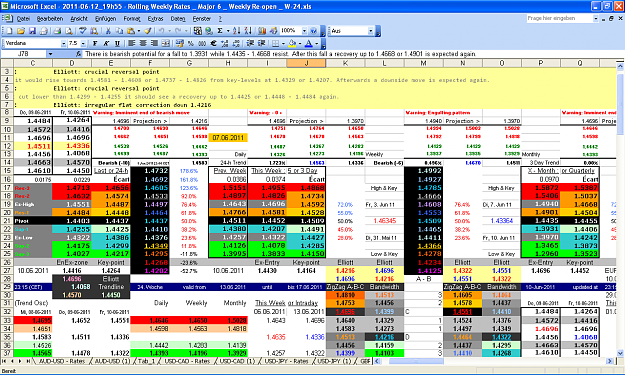Insert hyperlink using the globe icon
The image size is (625, 375).
tap(208, 31)
